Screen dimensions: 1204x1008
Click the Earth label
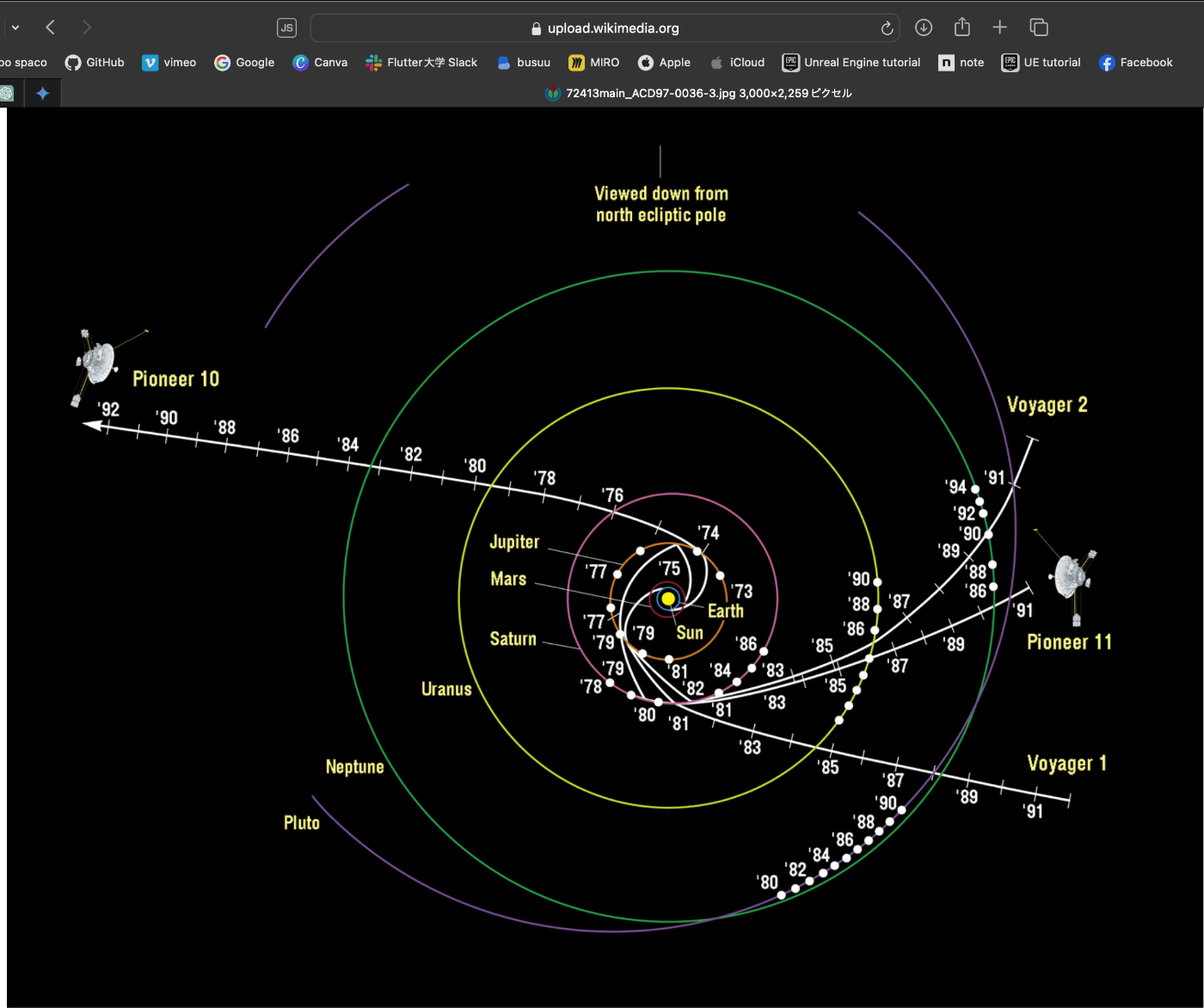pyautogui.click(x=726, y=611)
